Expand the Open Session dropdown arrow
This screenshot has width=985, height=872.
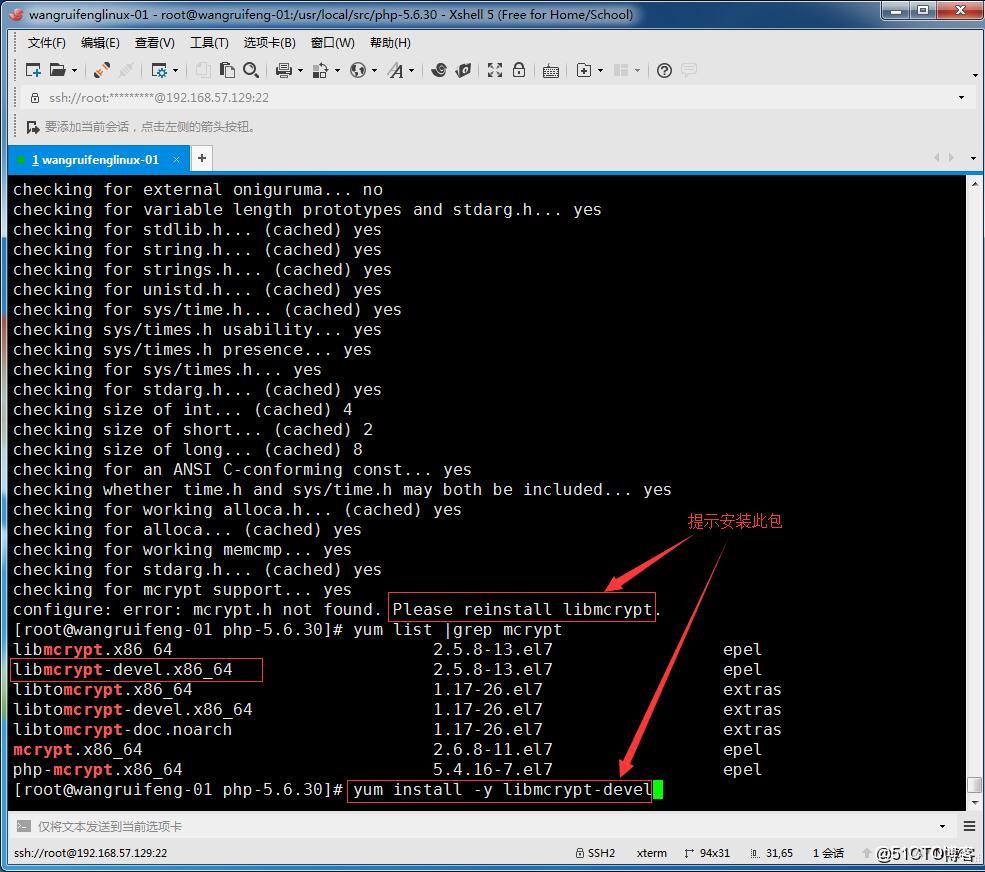pyautogui.click(x=74, y=70)
